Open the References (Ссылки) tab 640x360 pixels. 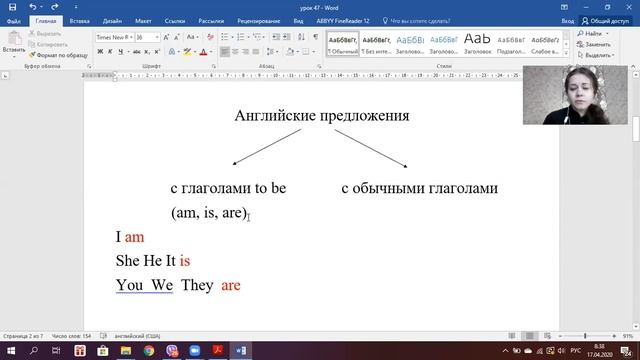[175, 21]
